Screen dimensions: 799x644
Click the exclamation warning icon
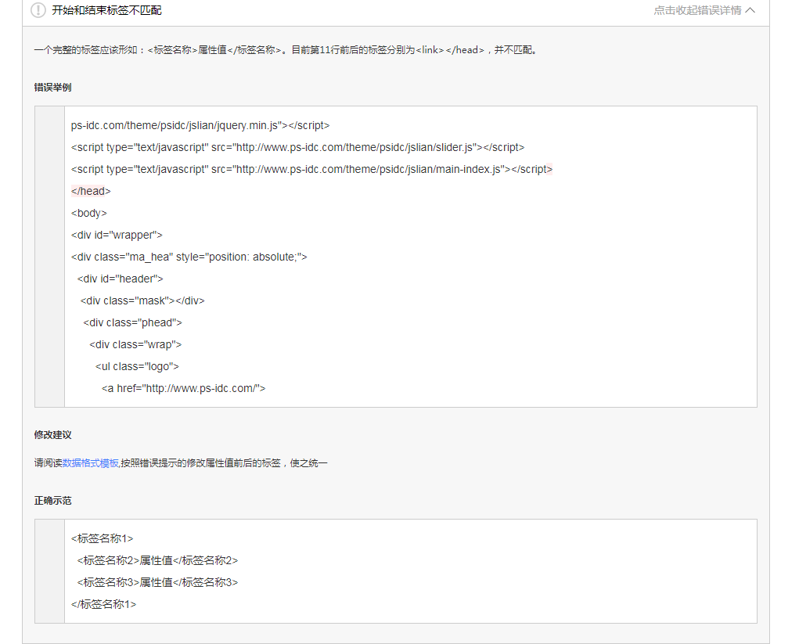[x=38, y=10]
